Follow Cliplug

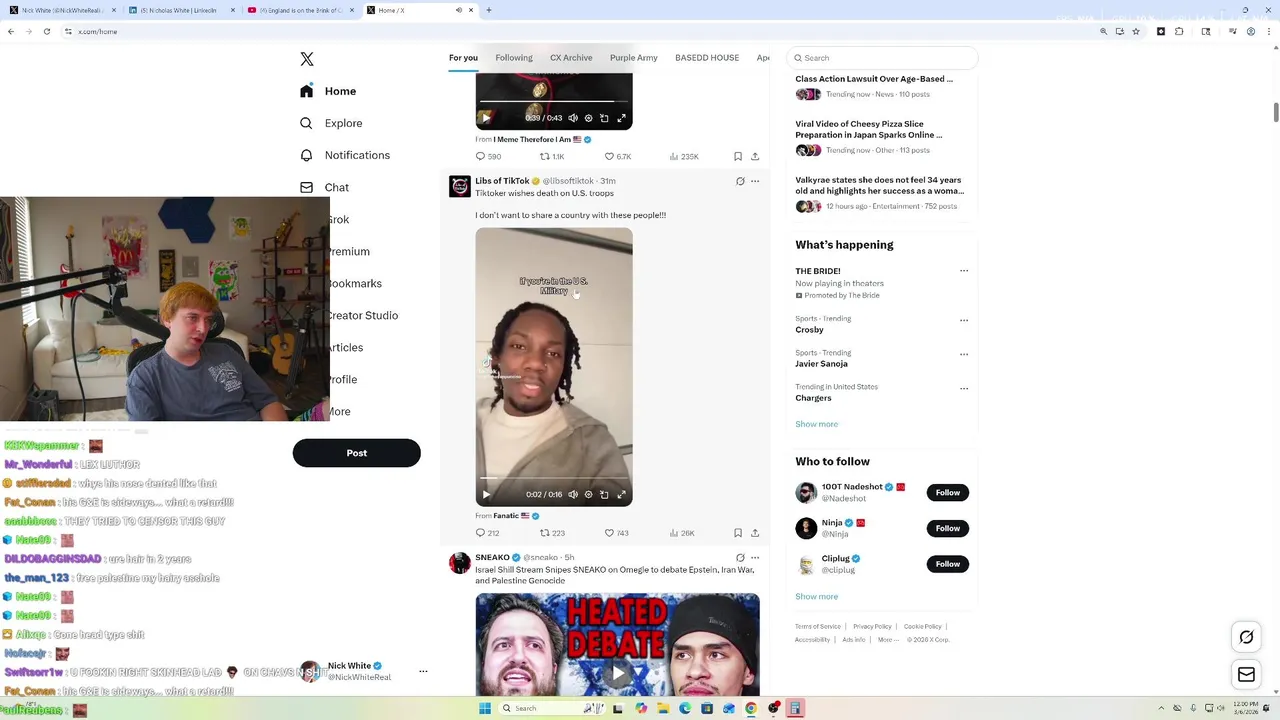pyautogui.click(x=948, y=564)
